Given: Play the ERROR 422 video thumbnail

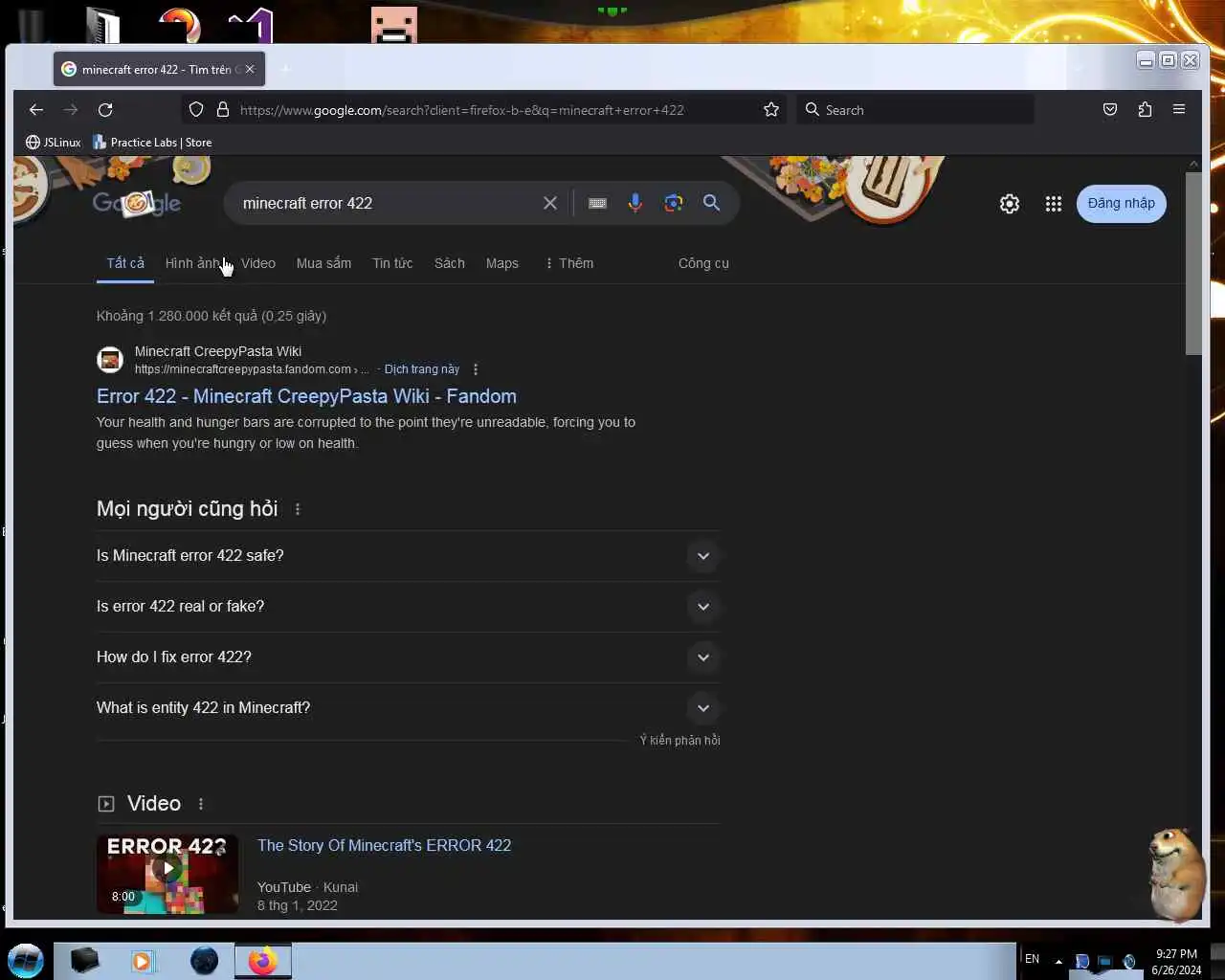Looking at the screenshot, I should point(167,874).
